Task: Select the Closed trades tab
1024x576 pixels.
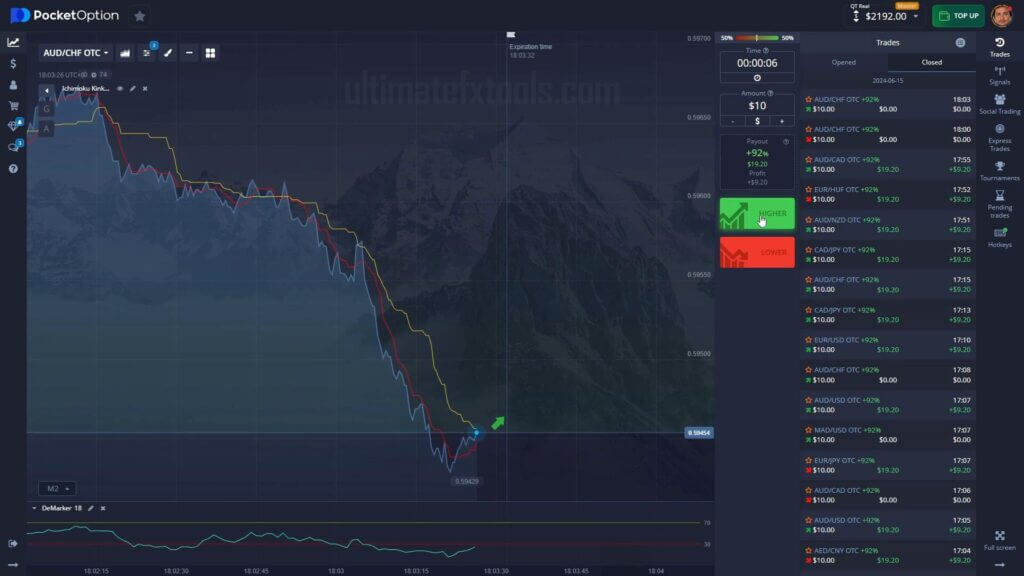Action: (930, 62)
